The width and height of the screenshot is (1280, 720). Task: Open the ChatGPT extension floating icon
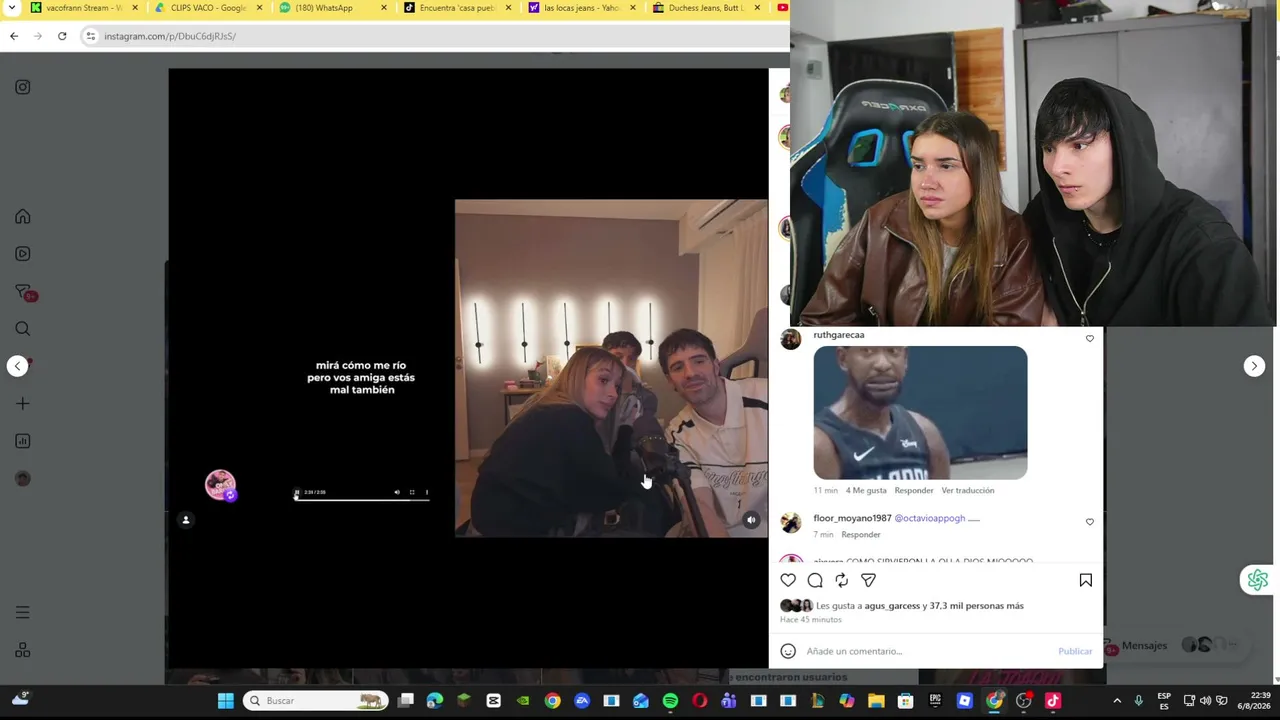[1257, 580]
